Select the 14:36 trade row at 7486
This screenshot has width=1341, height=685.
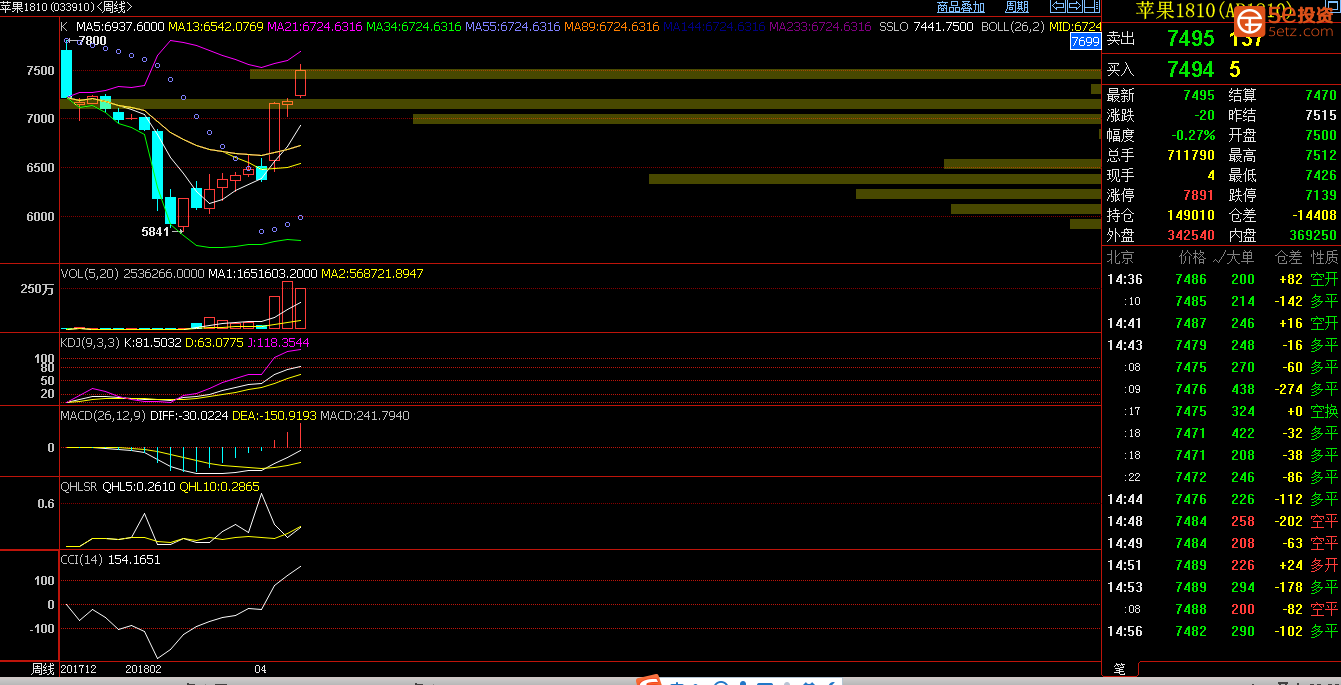pyautogui.click(x=1222, y=279)
